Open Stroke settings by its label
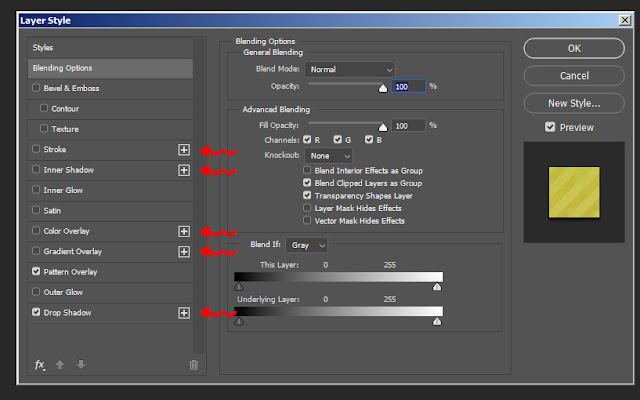The width and height of the screenshot is (640, 400). [x=55, y=149]
